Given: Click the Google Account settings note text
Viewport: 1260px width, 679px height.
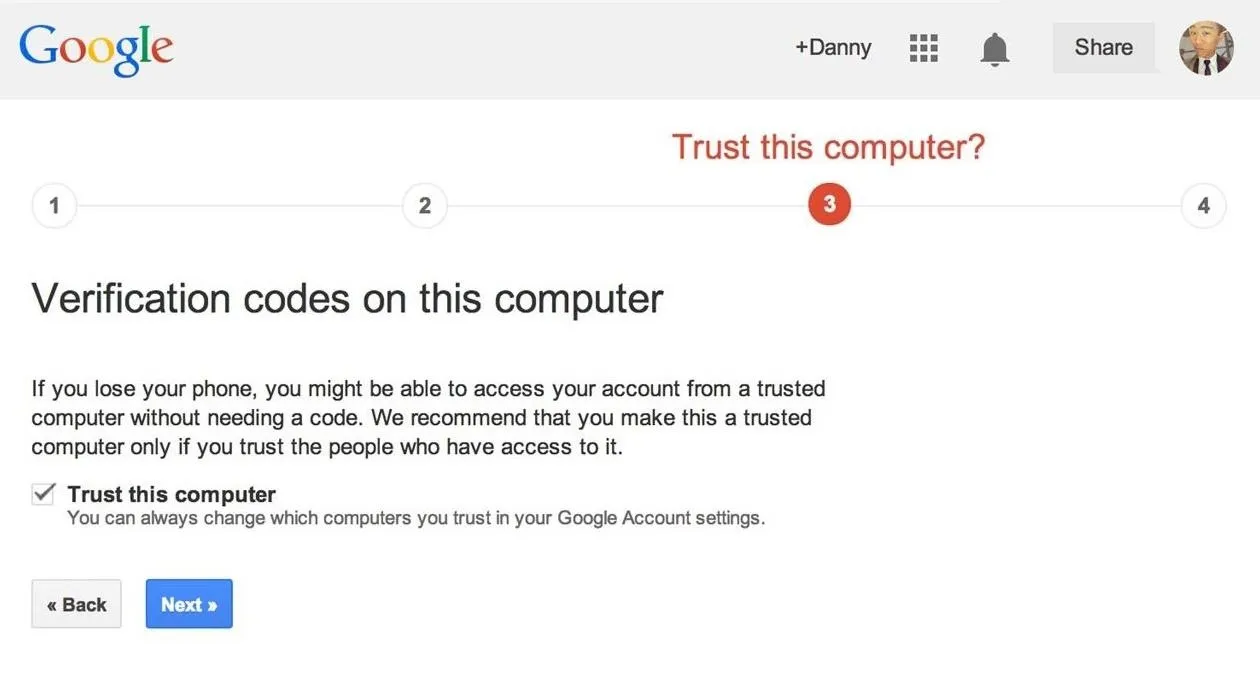Looking at the screenshot, I should coord(415,519).
